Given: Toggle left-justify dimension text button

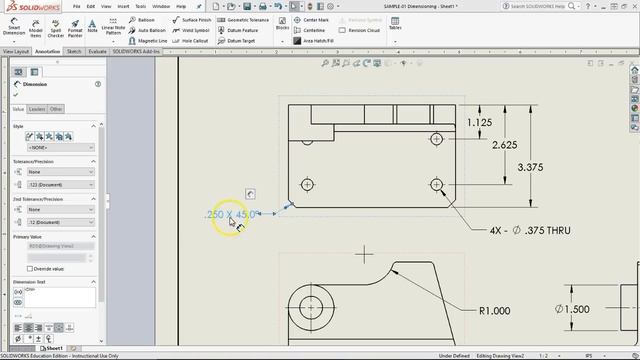Looking at the screenshot, I should tap(18, 327).
